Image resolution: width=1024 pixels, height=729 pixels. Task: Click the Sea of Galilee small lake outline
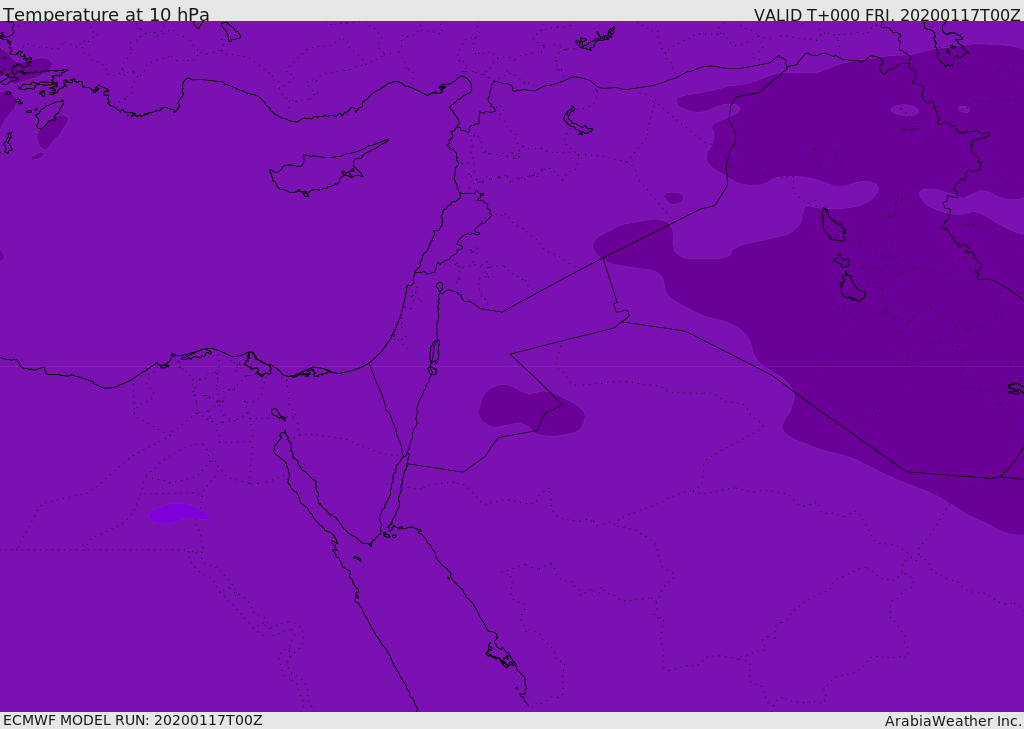(x=439, y=287)
